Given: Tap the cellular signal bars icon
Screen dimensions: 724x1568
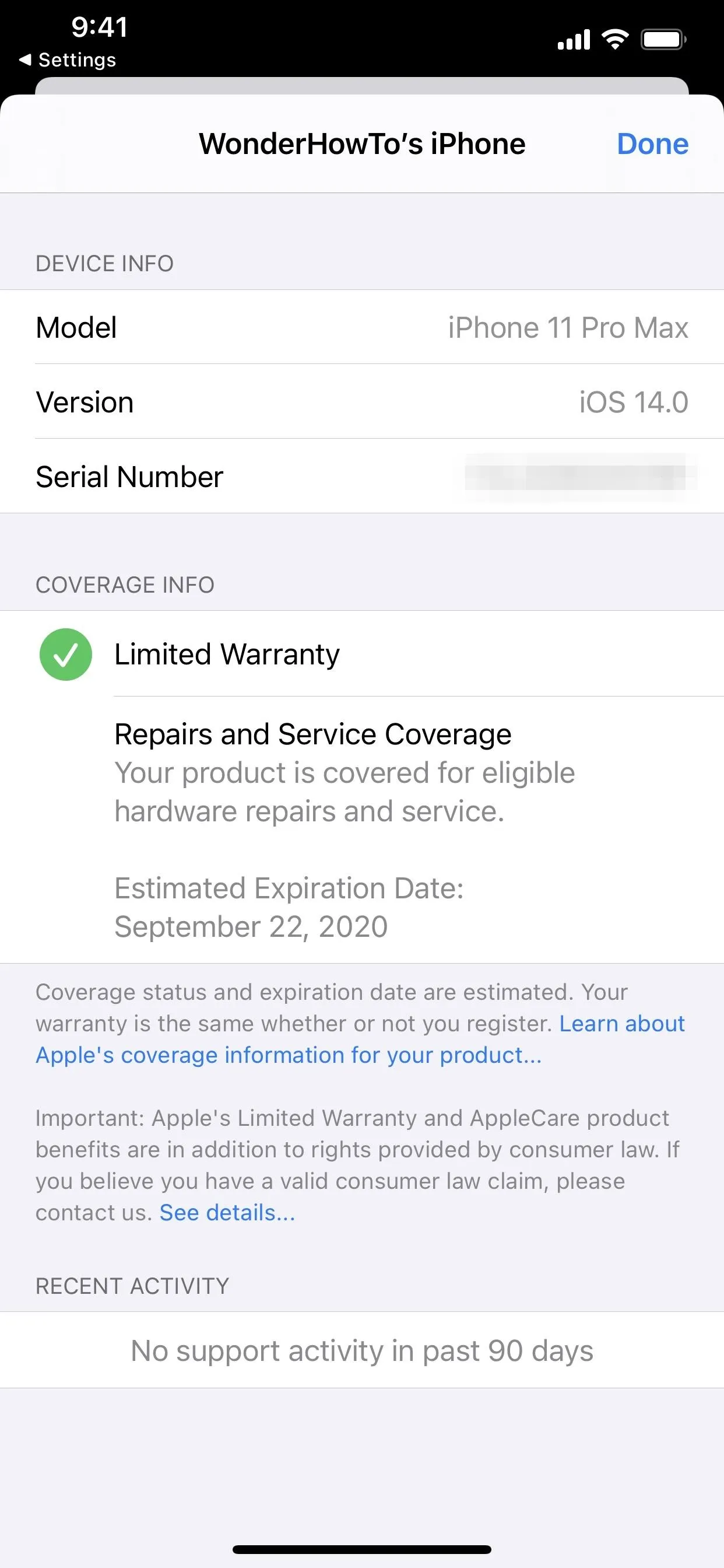Looking at the screenshot, I should tap(574, 40).
